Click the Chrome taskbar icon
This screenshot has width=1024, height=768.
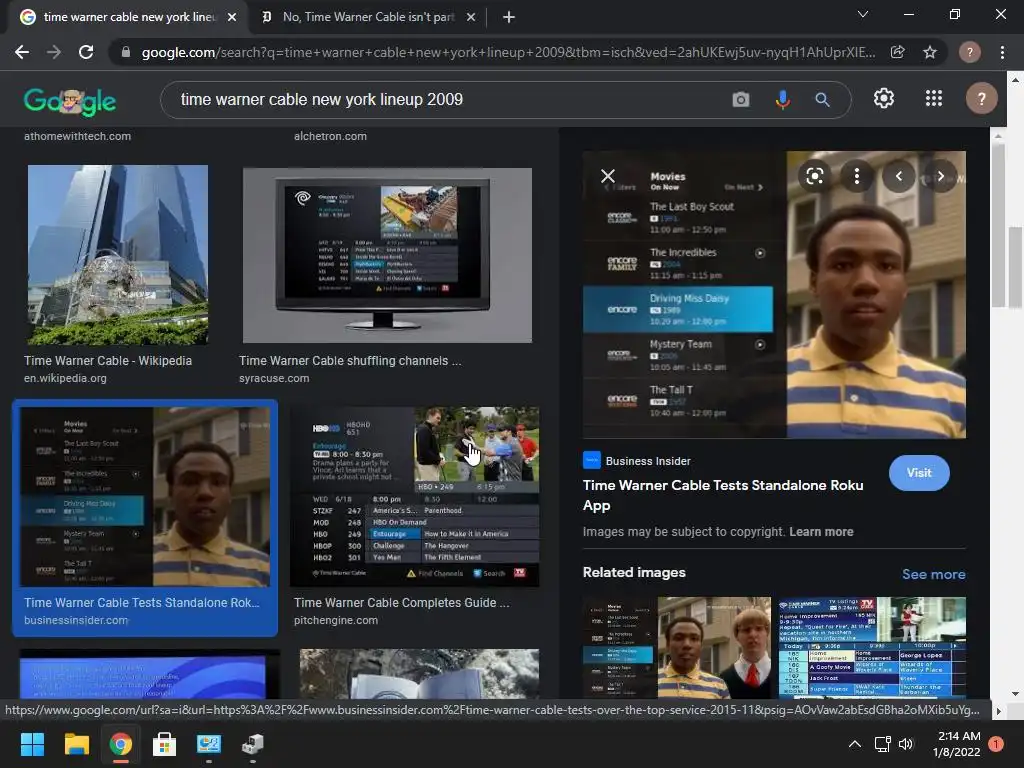(x=120, y=744)
